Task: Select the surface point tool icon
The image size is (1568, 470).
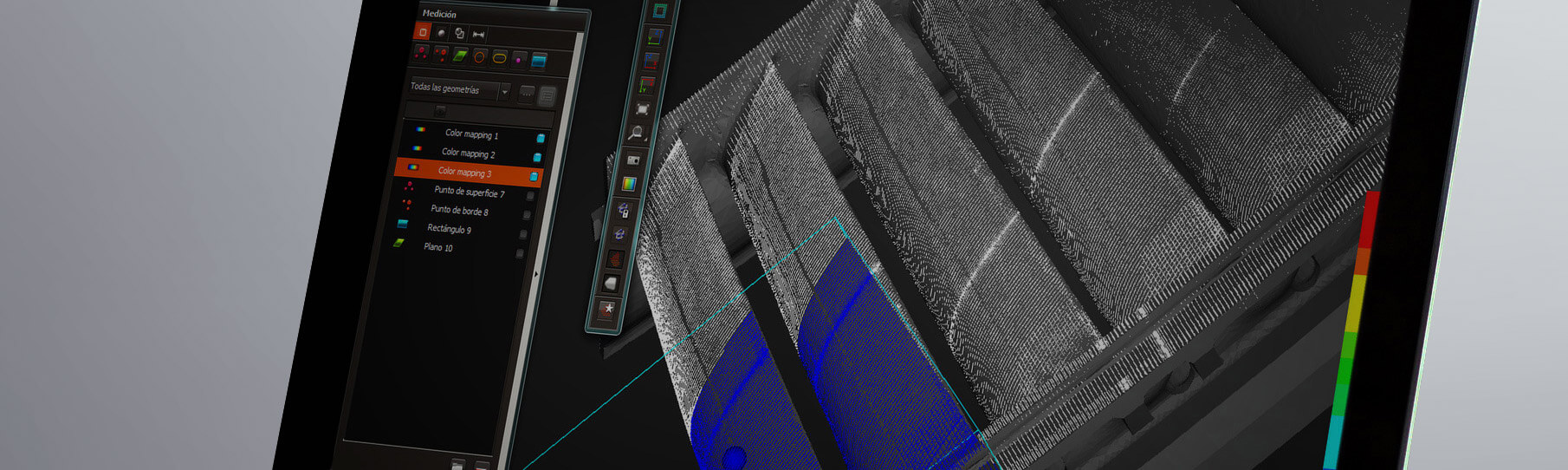Action: coord(421,54)
